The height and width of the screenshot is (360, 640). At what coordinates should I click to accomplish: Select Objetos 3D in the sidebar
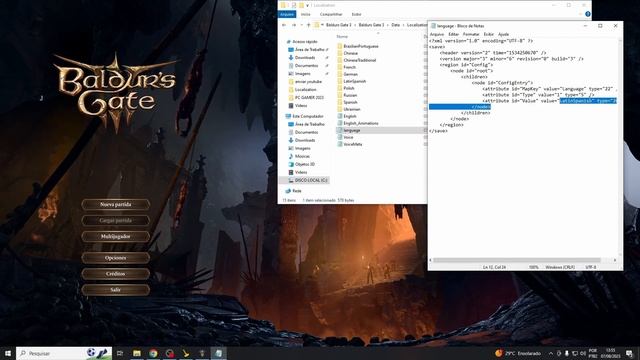(304, 164)
